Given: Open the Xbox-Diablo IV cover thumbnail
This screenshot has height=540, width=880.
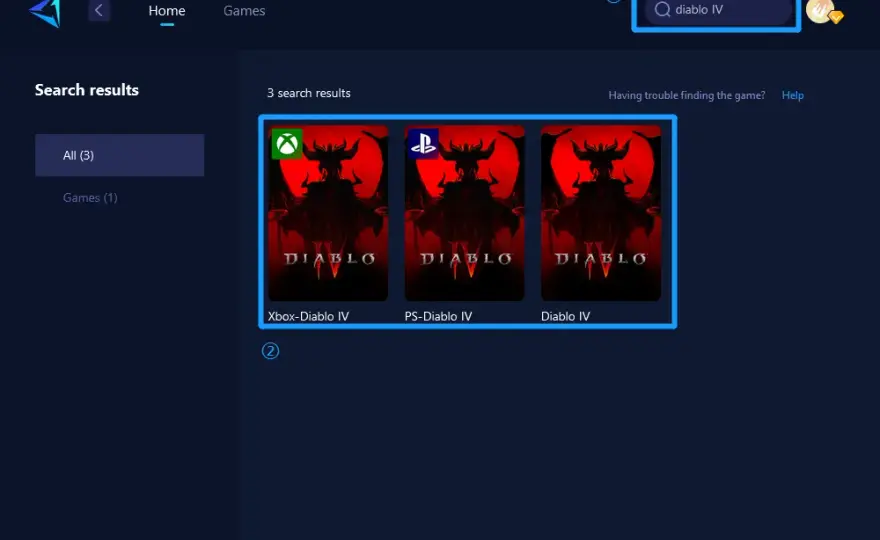Looking at the screenshot, I should click(328, 213).
